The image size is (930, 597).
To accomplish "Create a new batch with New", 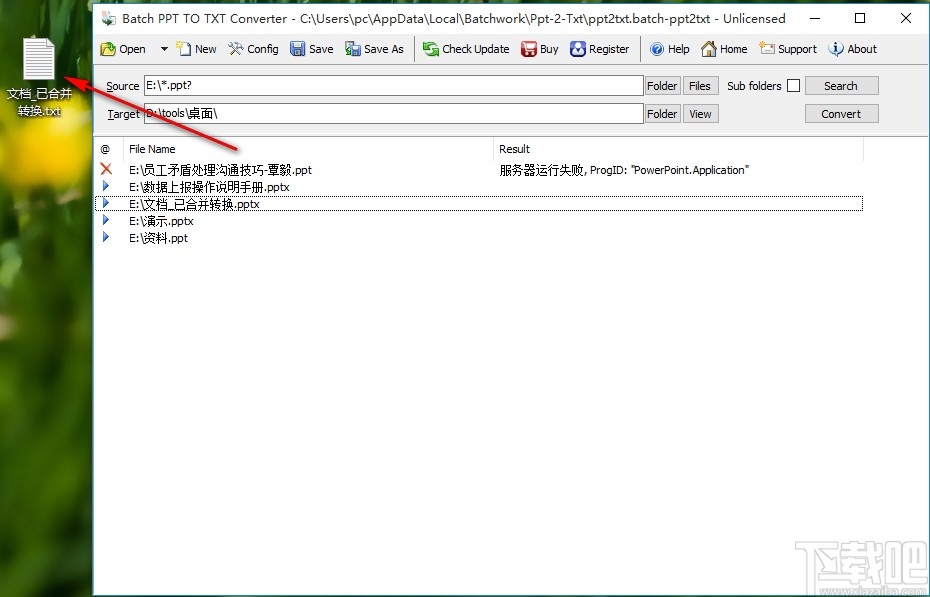I will [196, 48].
